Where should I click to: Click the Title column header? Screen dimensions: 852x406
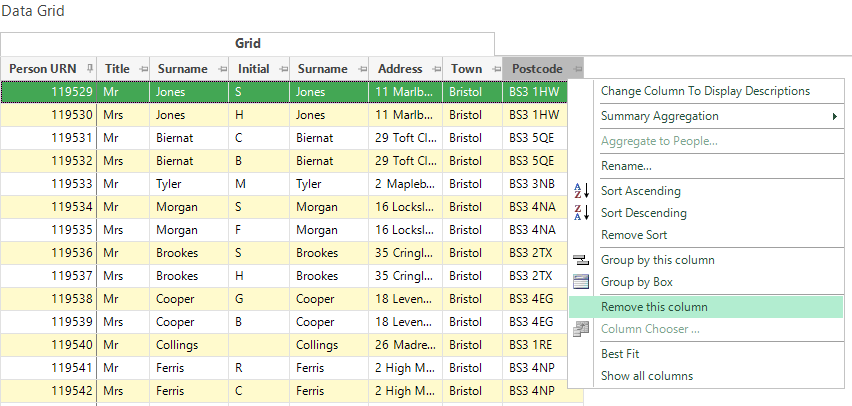(123, 69)
